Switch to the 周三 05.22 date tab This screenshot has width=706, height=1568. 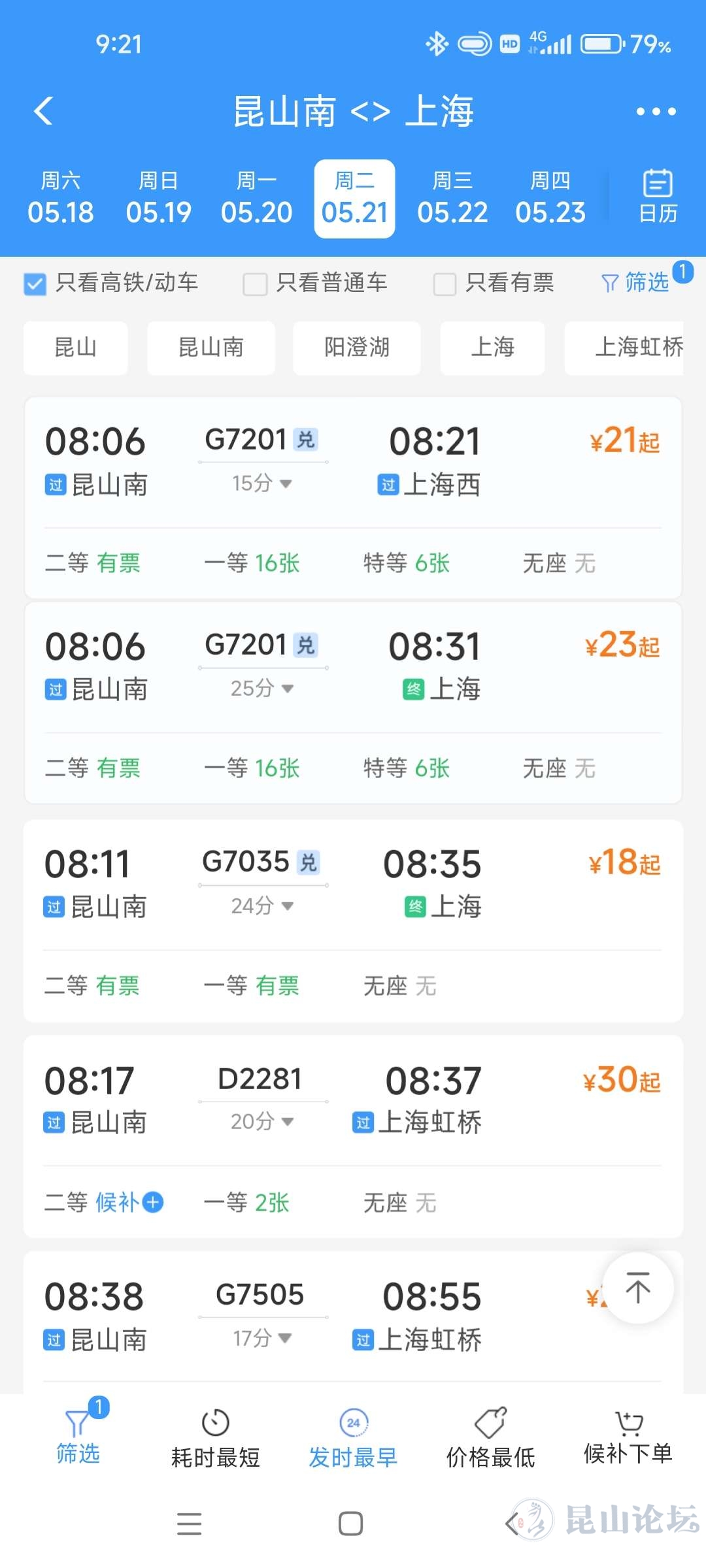coord(452,199)
